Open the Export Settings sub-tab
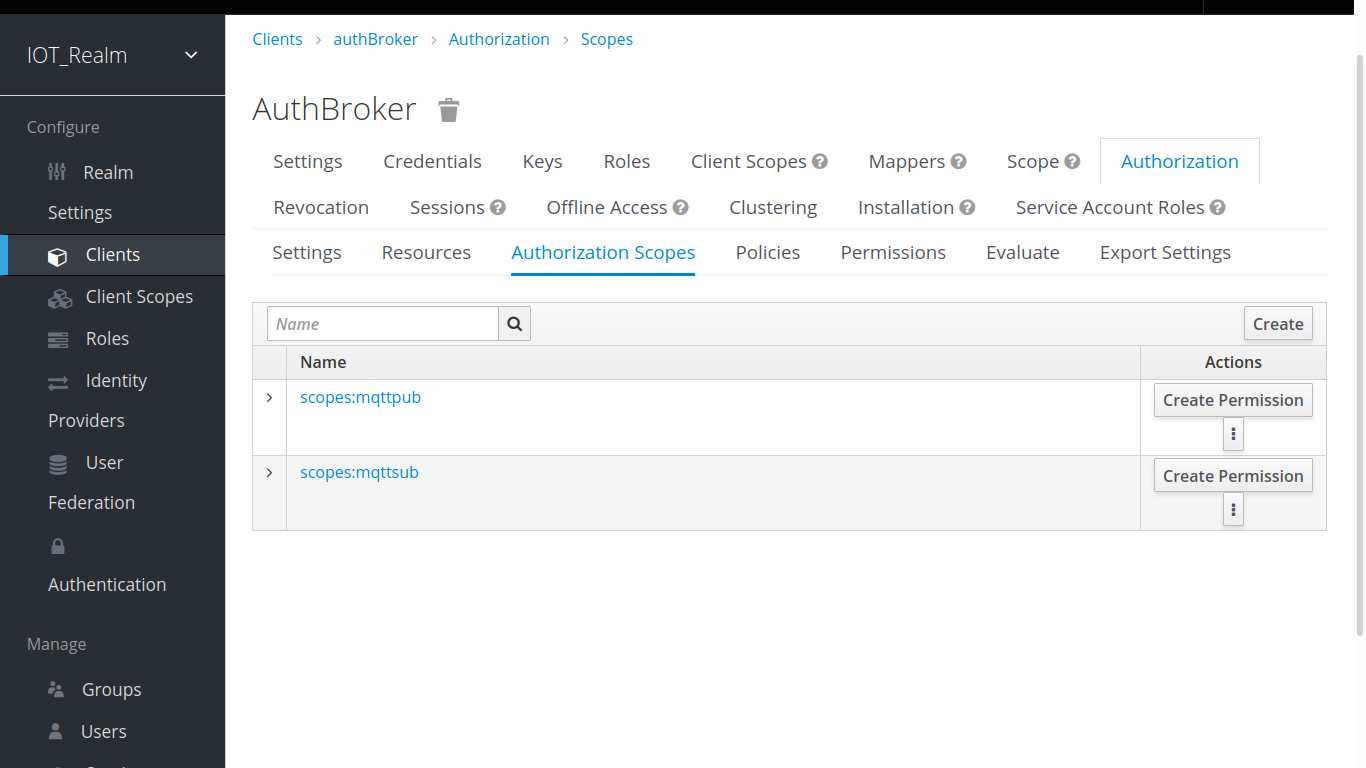Viewport: 1366px width, 768px height. tap(1165, 252)
